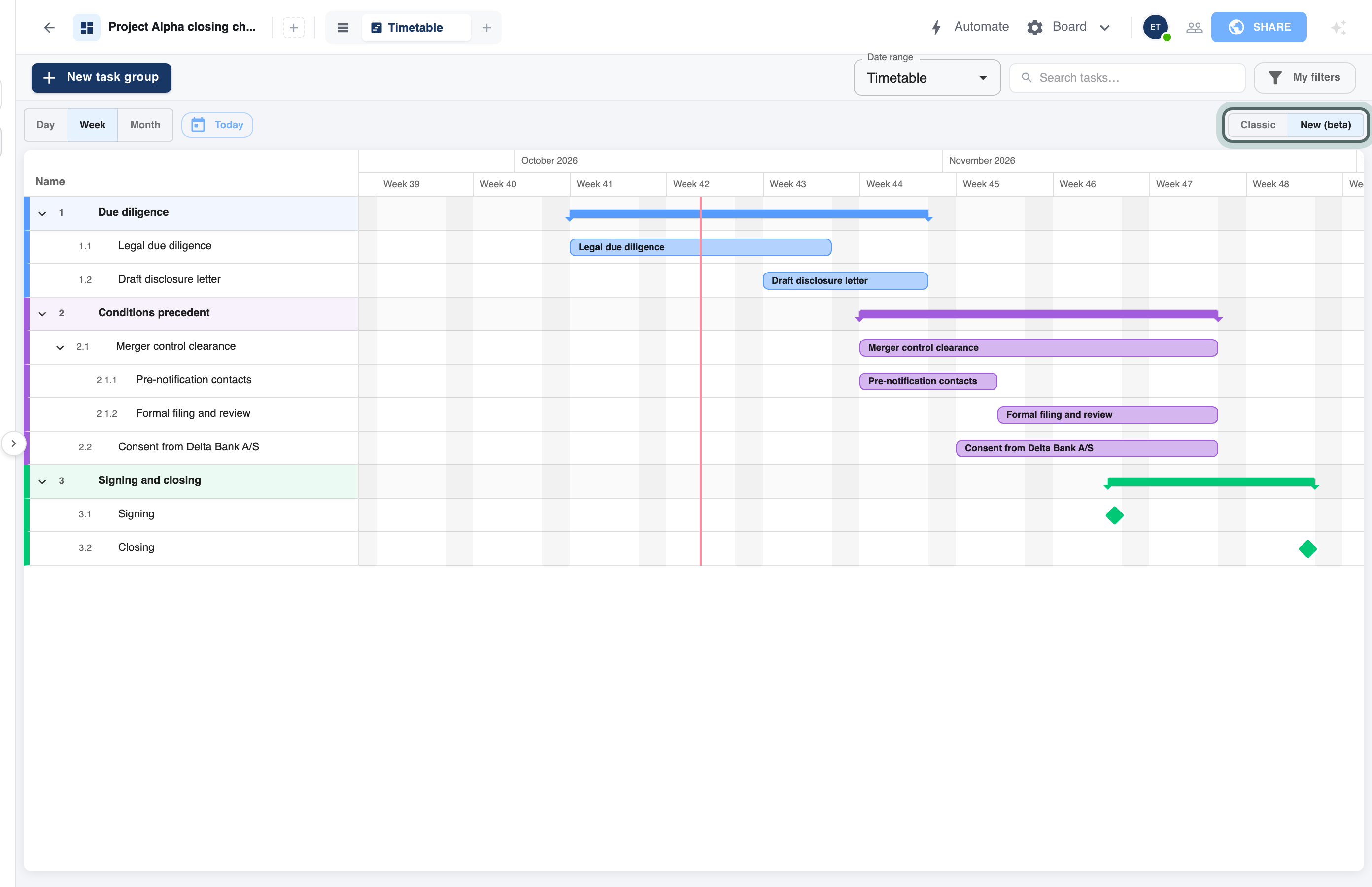
Task: Open the collaborators people icon
Action: pyautogui.click(x=1194, y=27)
